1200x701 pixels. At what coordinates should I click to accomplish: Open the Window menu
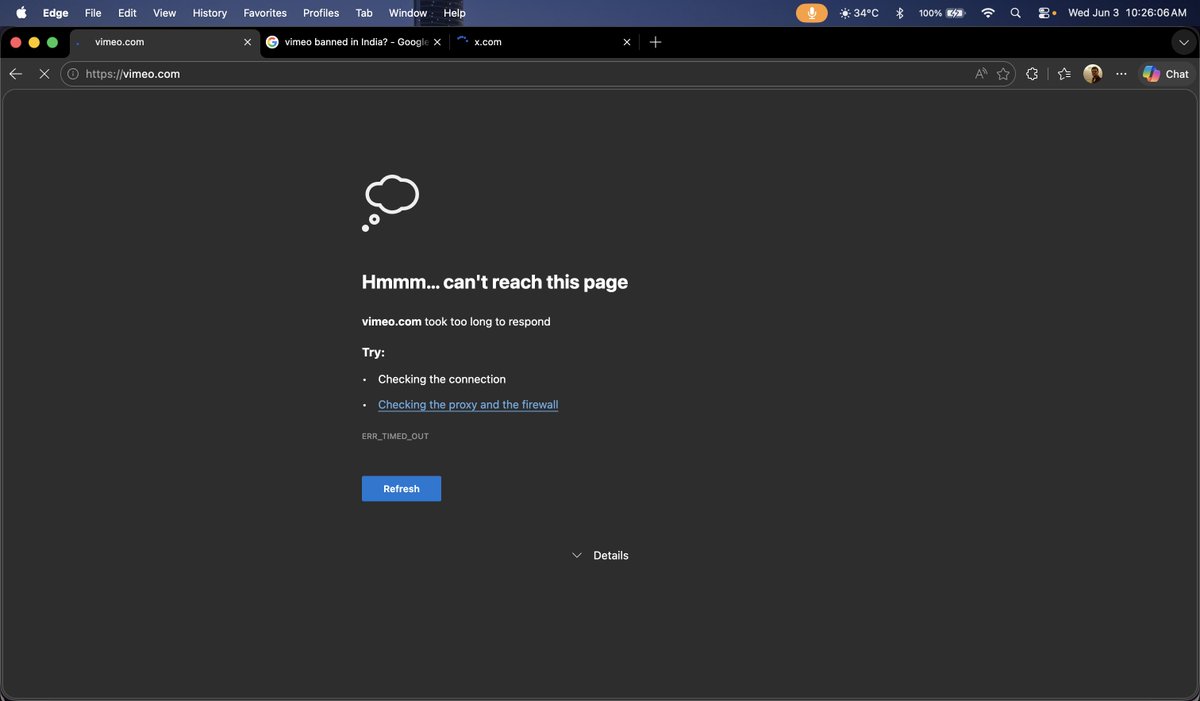407,13
